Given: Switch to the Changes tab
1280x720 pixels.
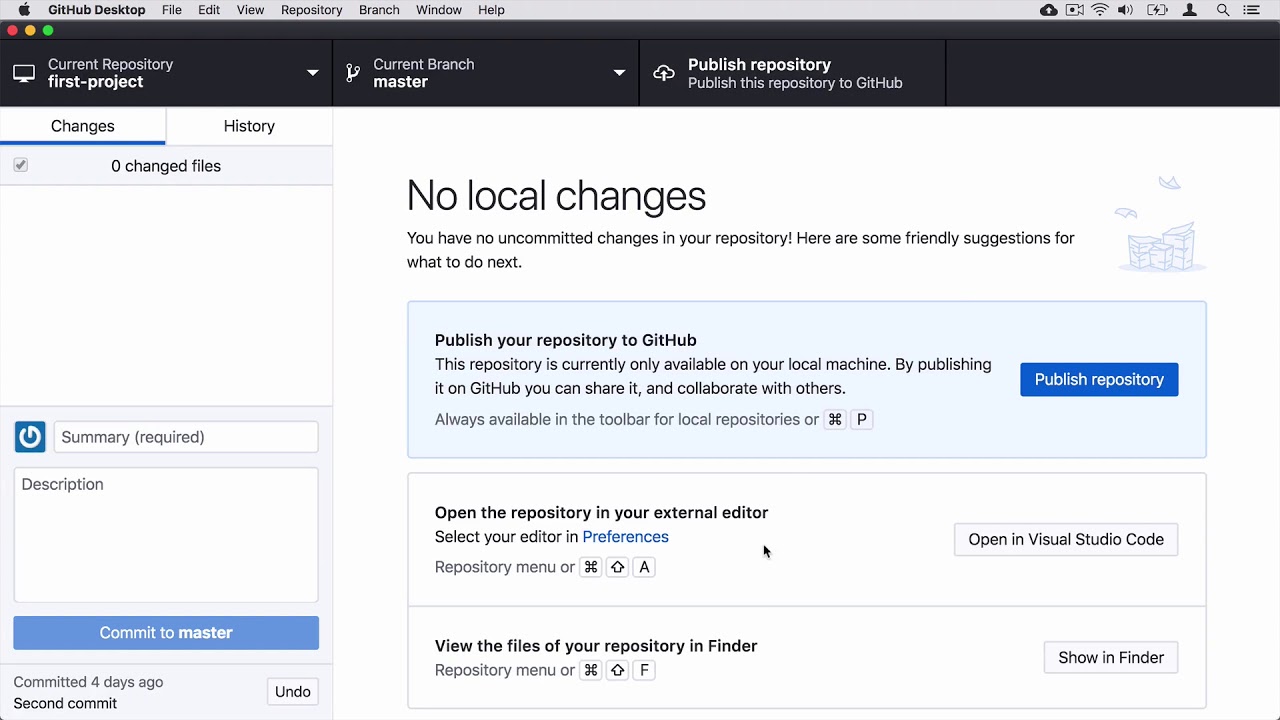Looking at the screenshot, I should (x=83, y=126).
